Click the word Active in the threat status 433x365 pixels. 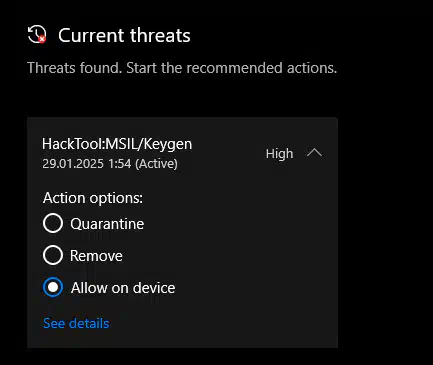(x=156, y=164)
